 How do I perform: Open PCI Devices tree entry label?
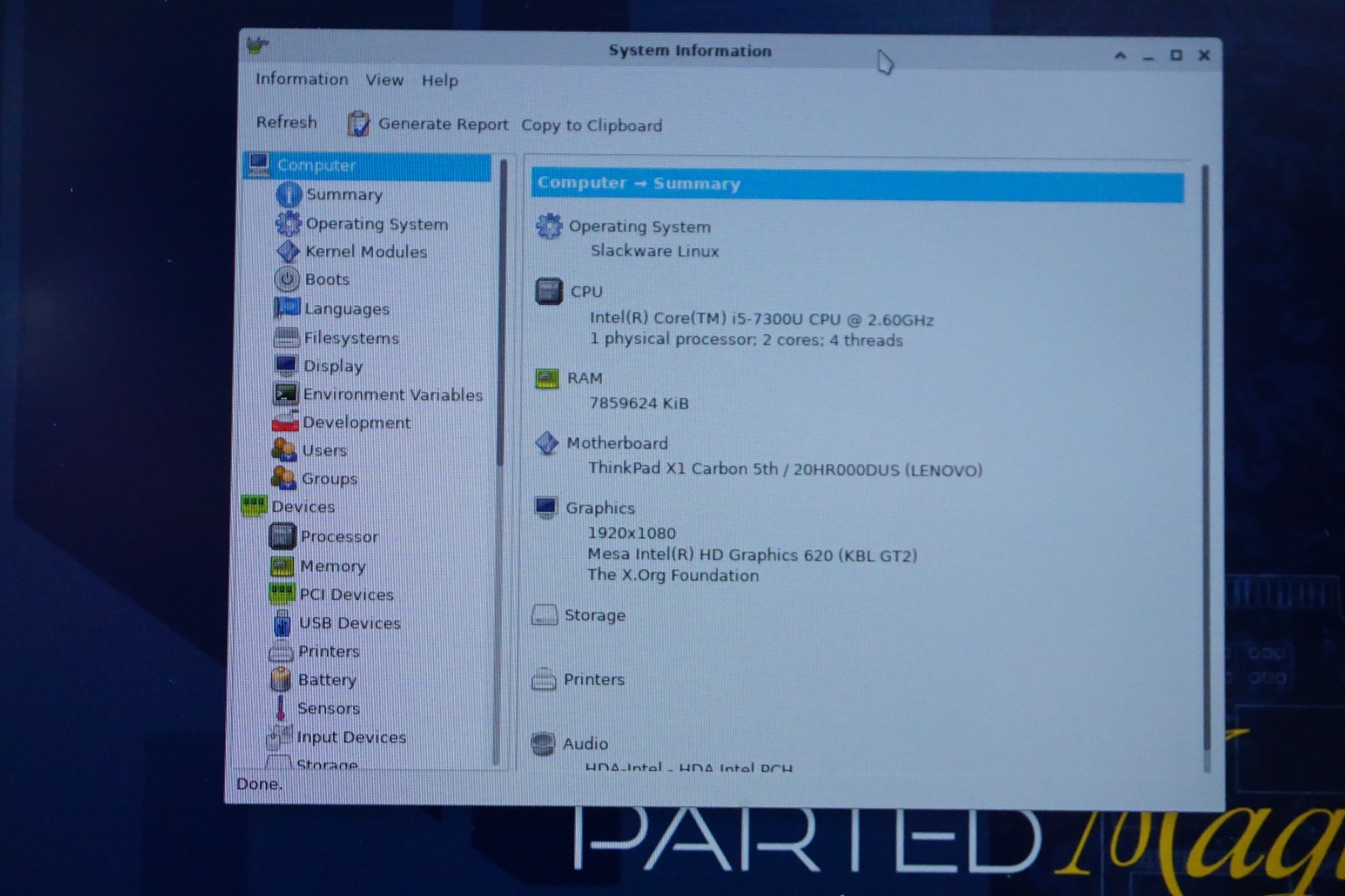pyautogui.click(x=346, y=594)
